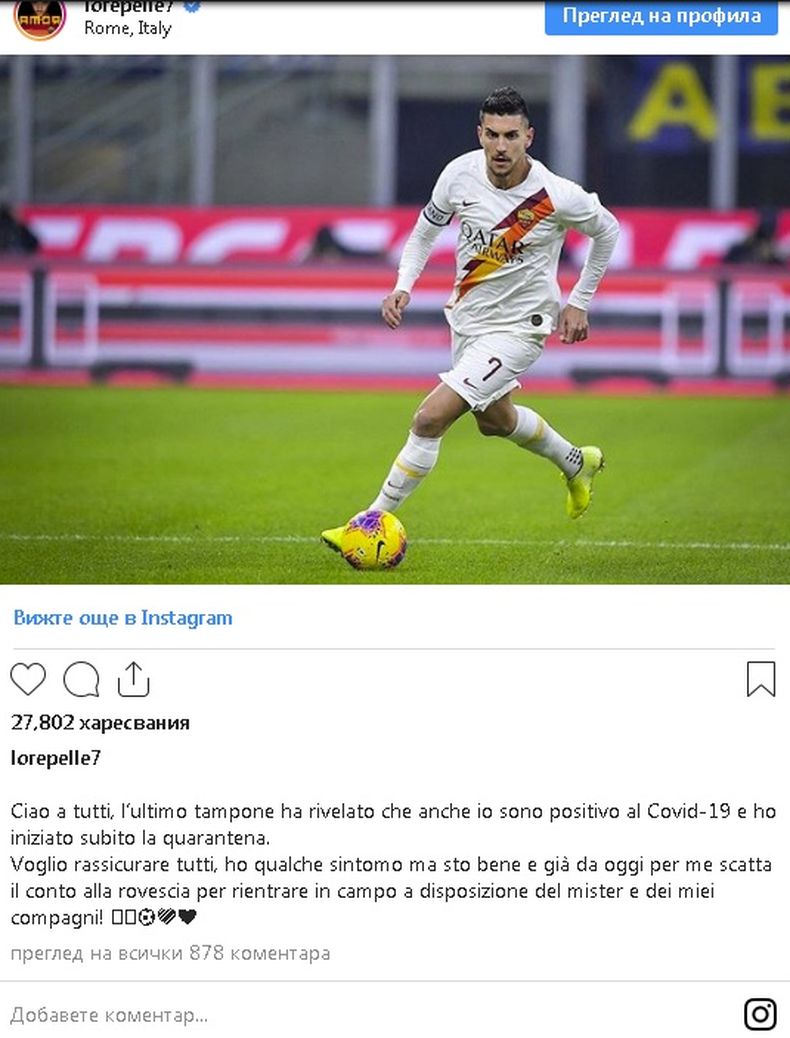Viewport: 790px width, 1038px height.
Task: Open comments via speech bubble icon
Action: [x=81, y=679]
